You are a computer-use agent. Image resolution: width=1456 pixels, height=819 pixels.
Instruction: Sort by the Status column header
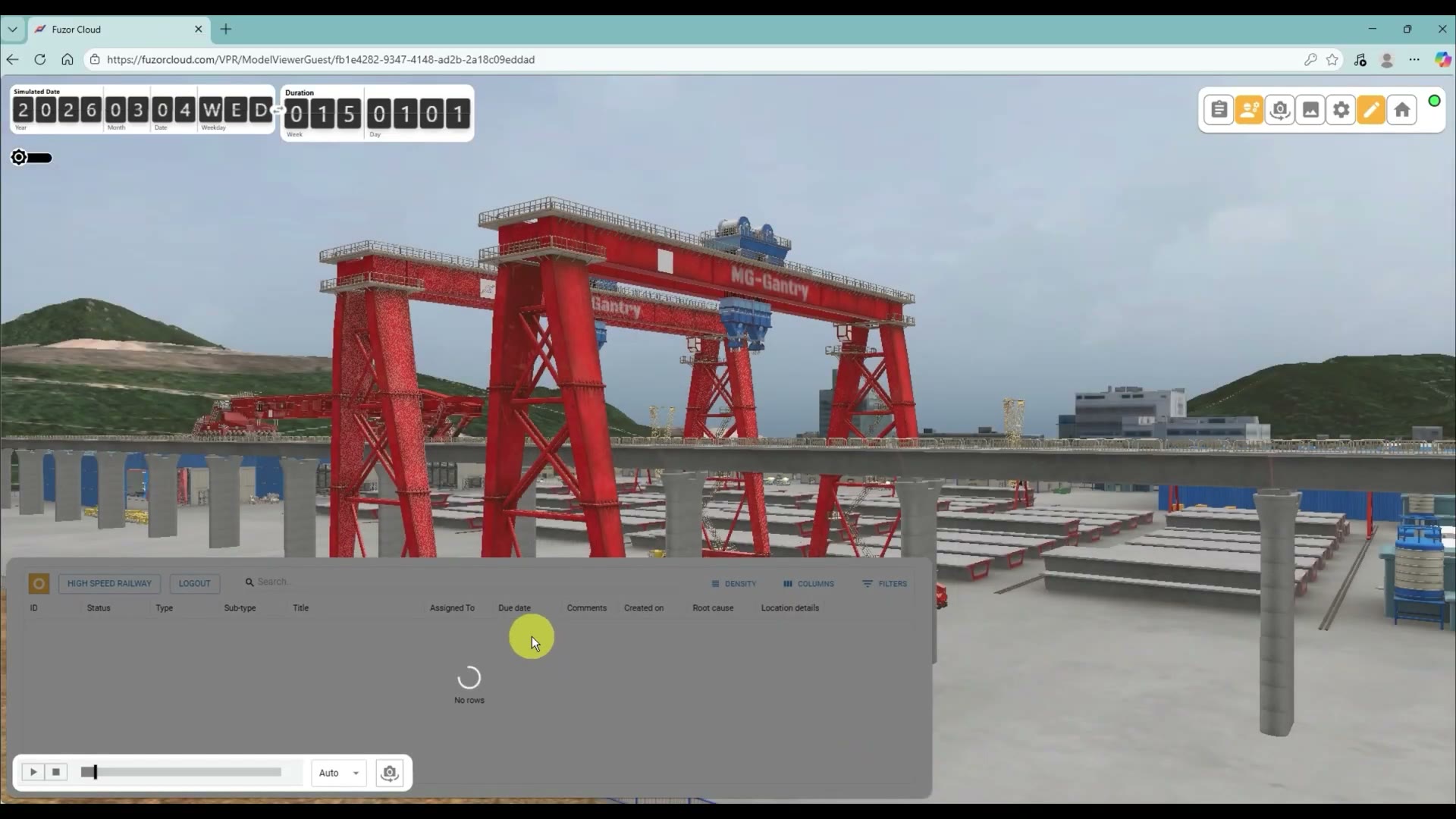[99, 608]
